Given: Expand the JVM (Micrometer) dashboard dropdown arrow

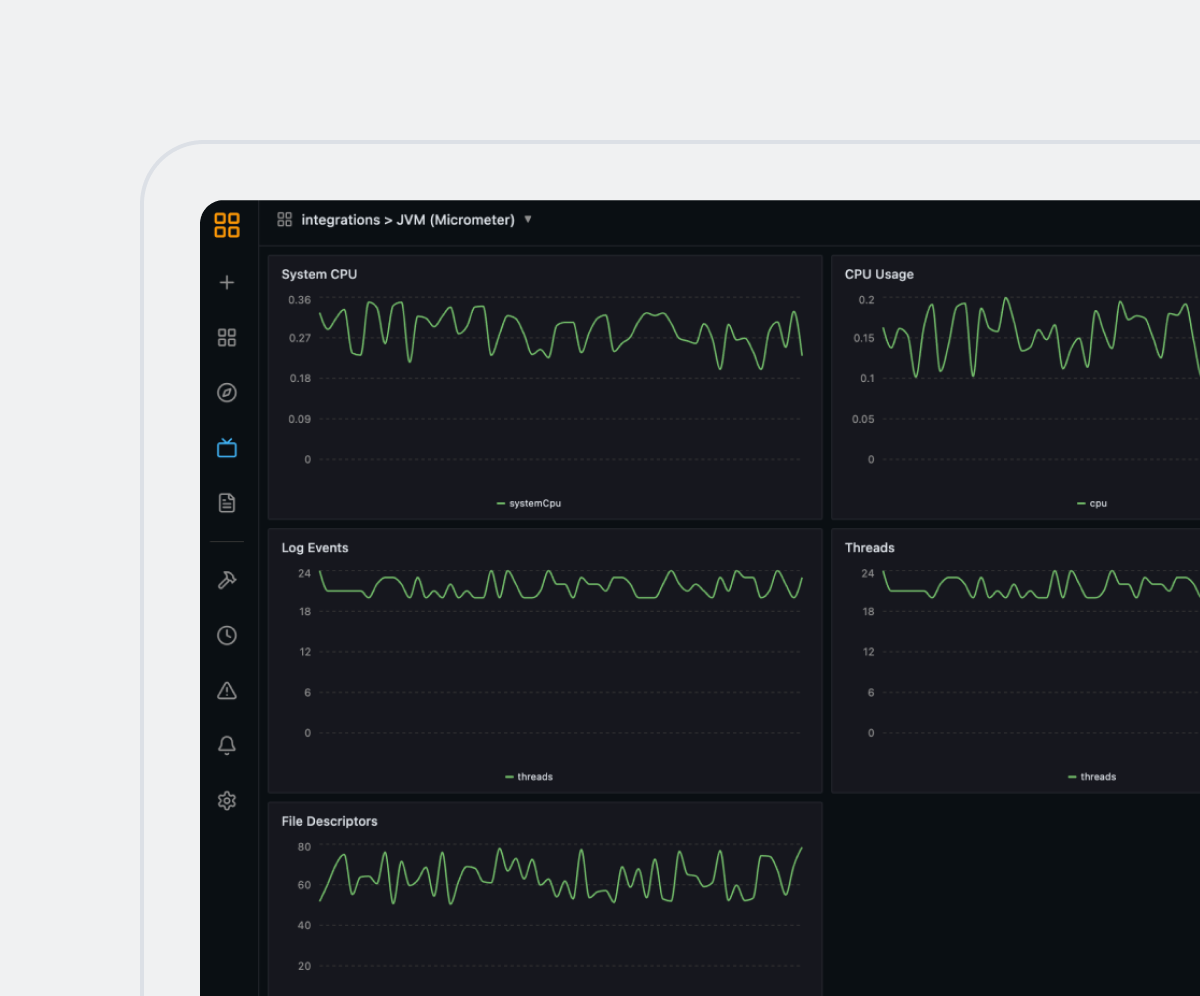Looking at the screenshot, I should coord(528,219).
